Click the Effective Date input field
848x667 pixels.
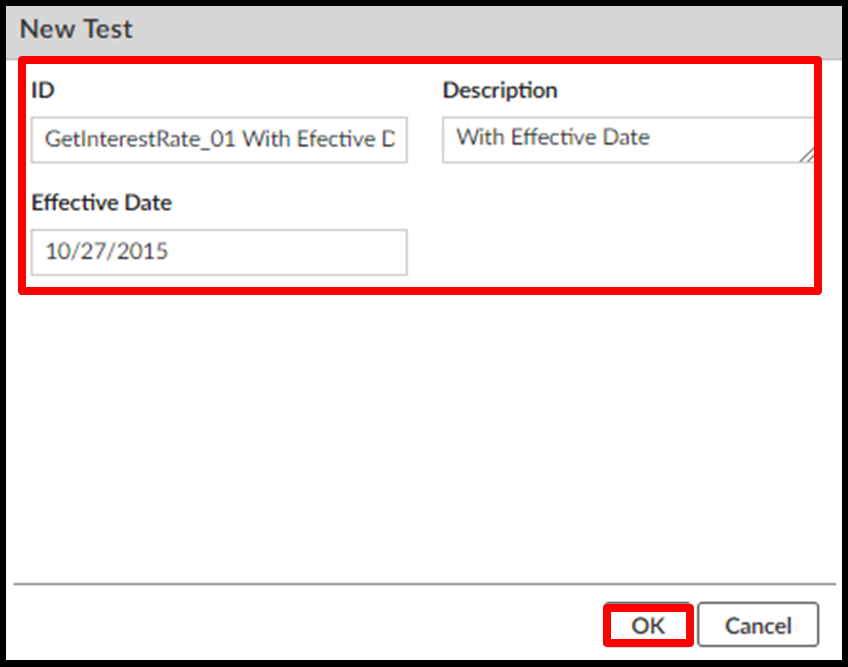coord(219,252)
